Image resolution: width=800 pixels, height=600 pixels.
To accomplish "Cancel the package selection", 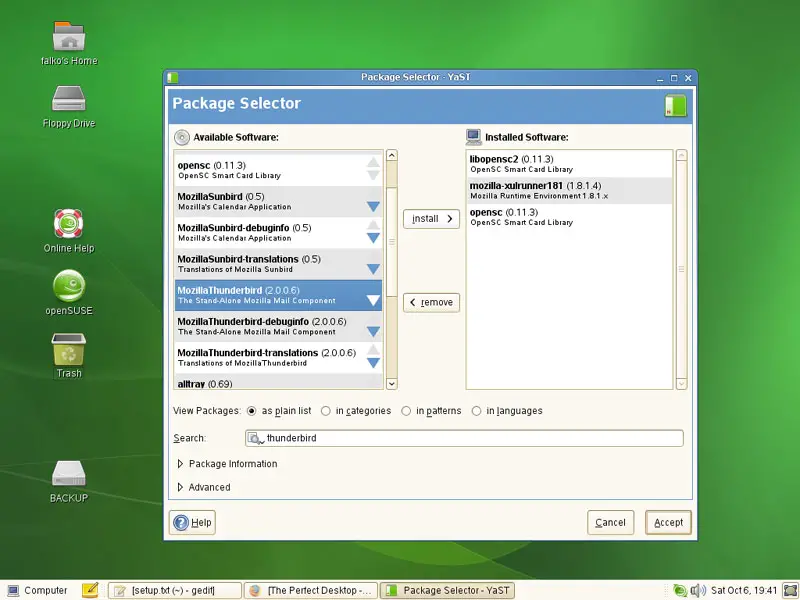I will 611,522.
